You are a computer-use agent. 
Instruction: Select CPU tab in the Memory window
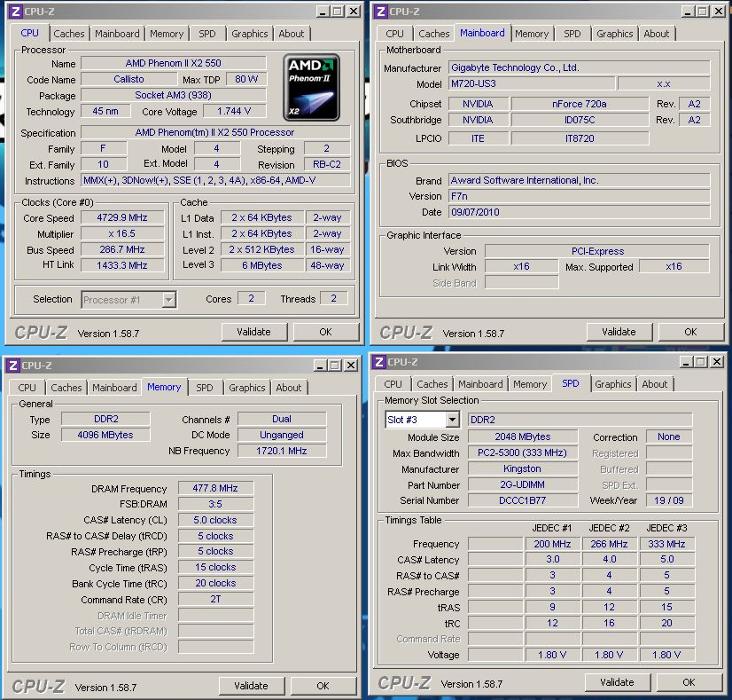[x=27, y=388]
